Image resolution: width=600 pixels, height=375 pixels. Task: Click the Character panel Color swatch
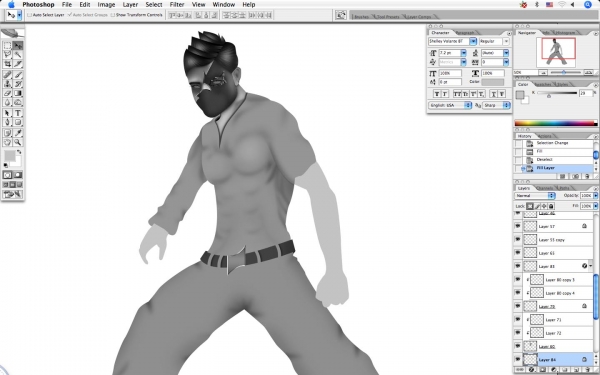coord(492,82)
